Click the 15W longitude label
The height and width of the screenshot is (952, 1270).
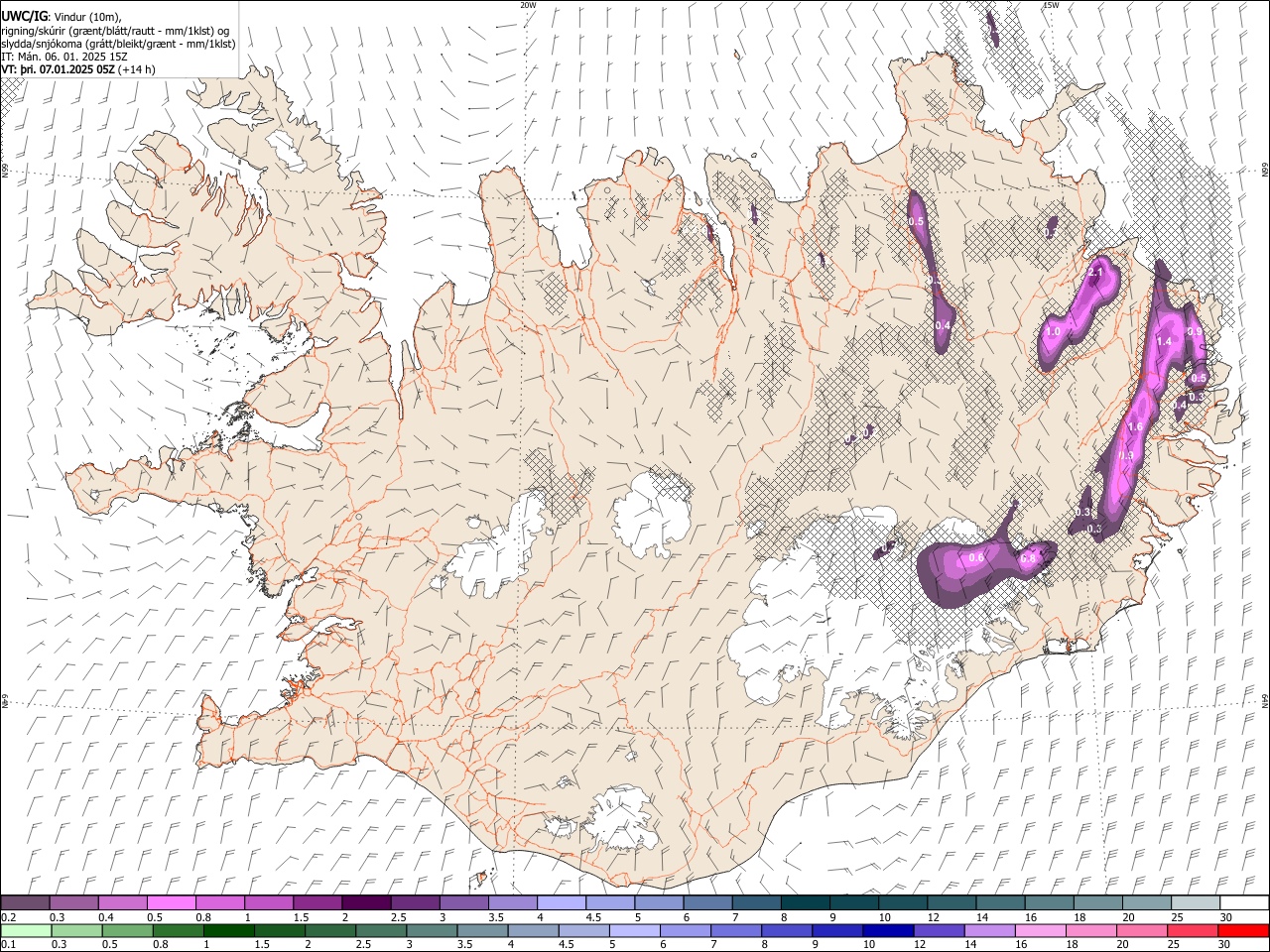[x=1051, y=5]
